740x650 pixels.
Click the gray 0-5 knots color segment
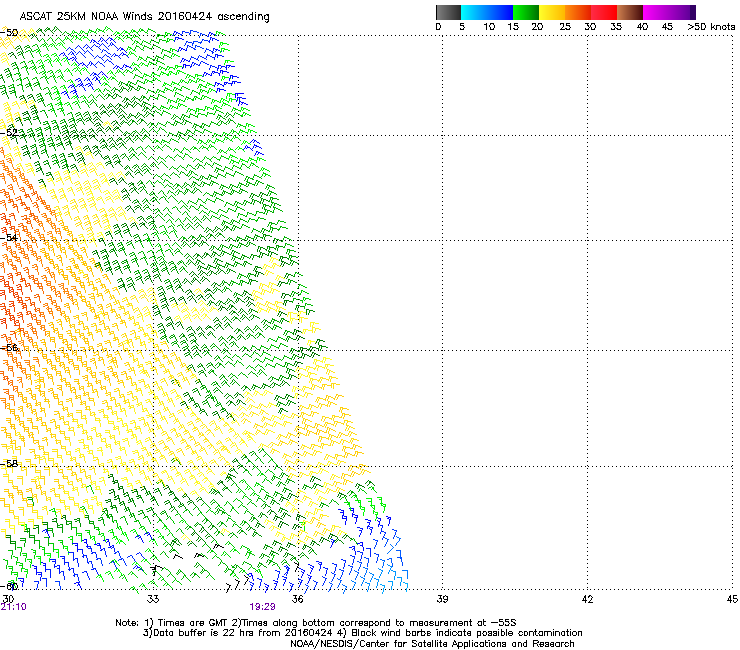(x=448, y=12)
